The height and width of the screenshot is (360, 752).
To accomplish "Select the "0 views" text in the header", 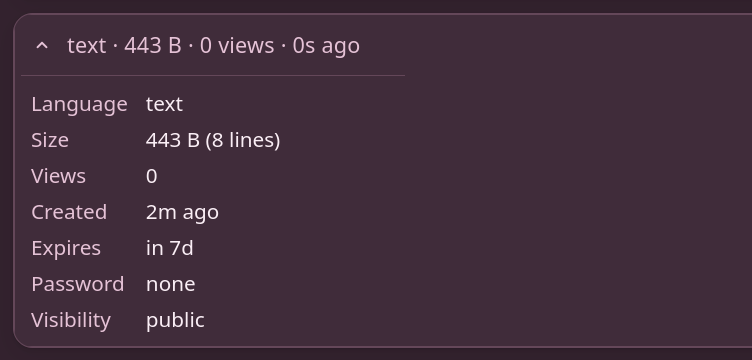I will 237,46.
